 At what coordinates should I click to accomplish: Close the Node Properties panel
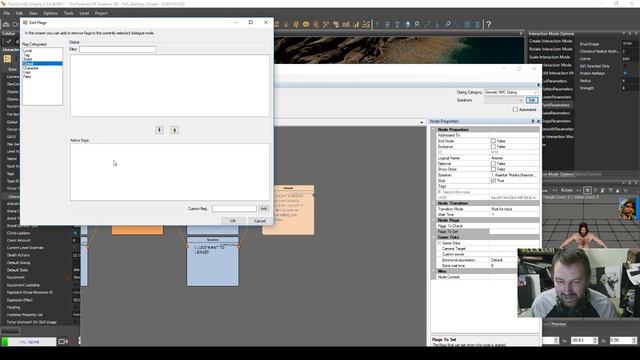tap(538, 121)
